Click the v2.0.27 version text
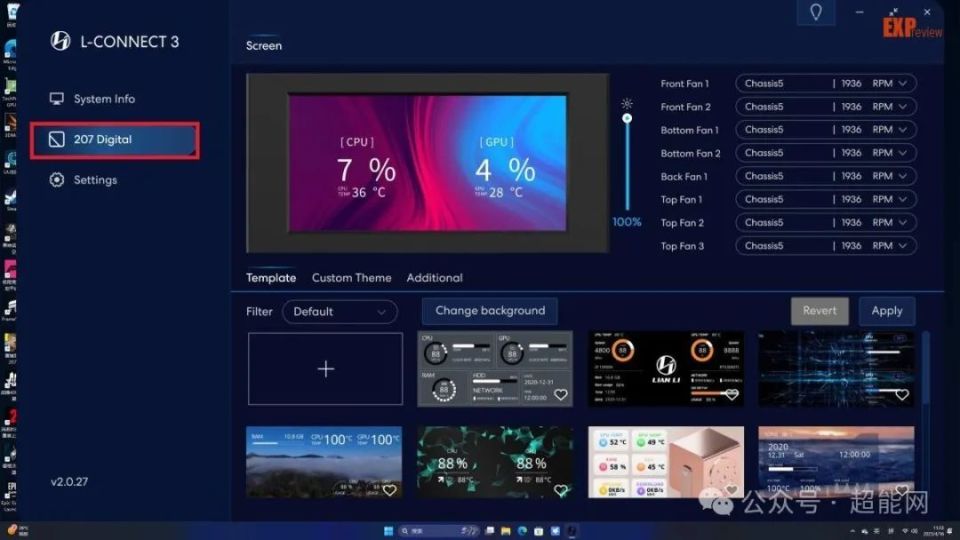Viewport: 960px width, 540px height. pos(69,482)
